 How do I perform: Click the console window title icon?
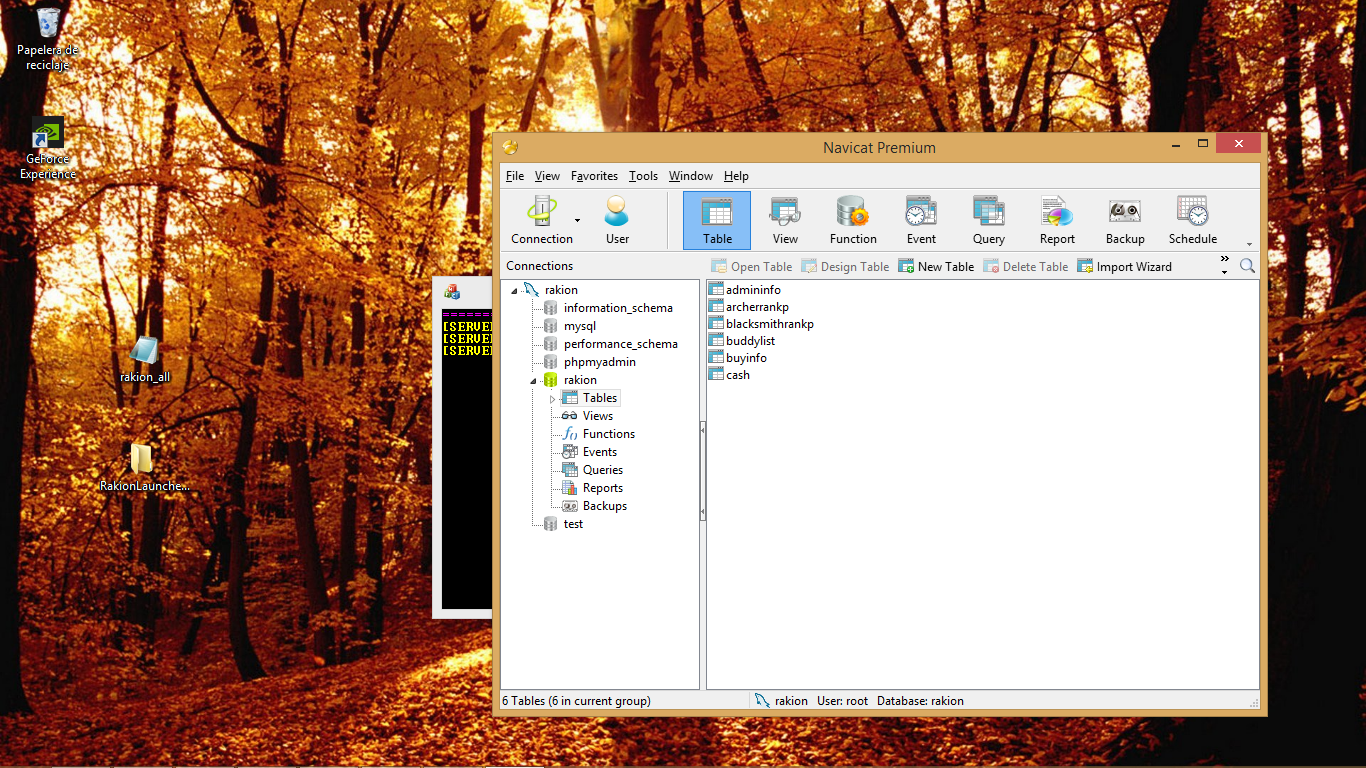pyautogui.click(x=452, y=292)
